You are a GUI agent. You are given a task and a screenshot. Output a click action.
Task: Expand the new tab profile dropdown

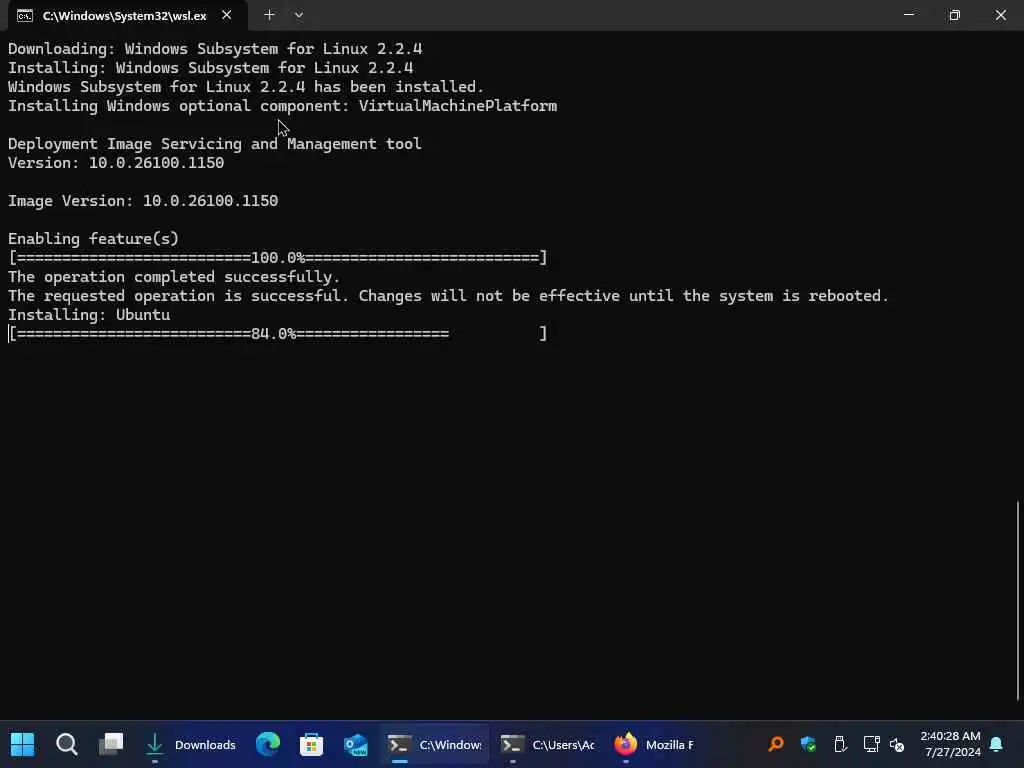click(298, 15)
